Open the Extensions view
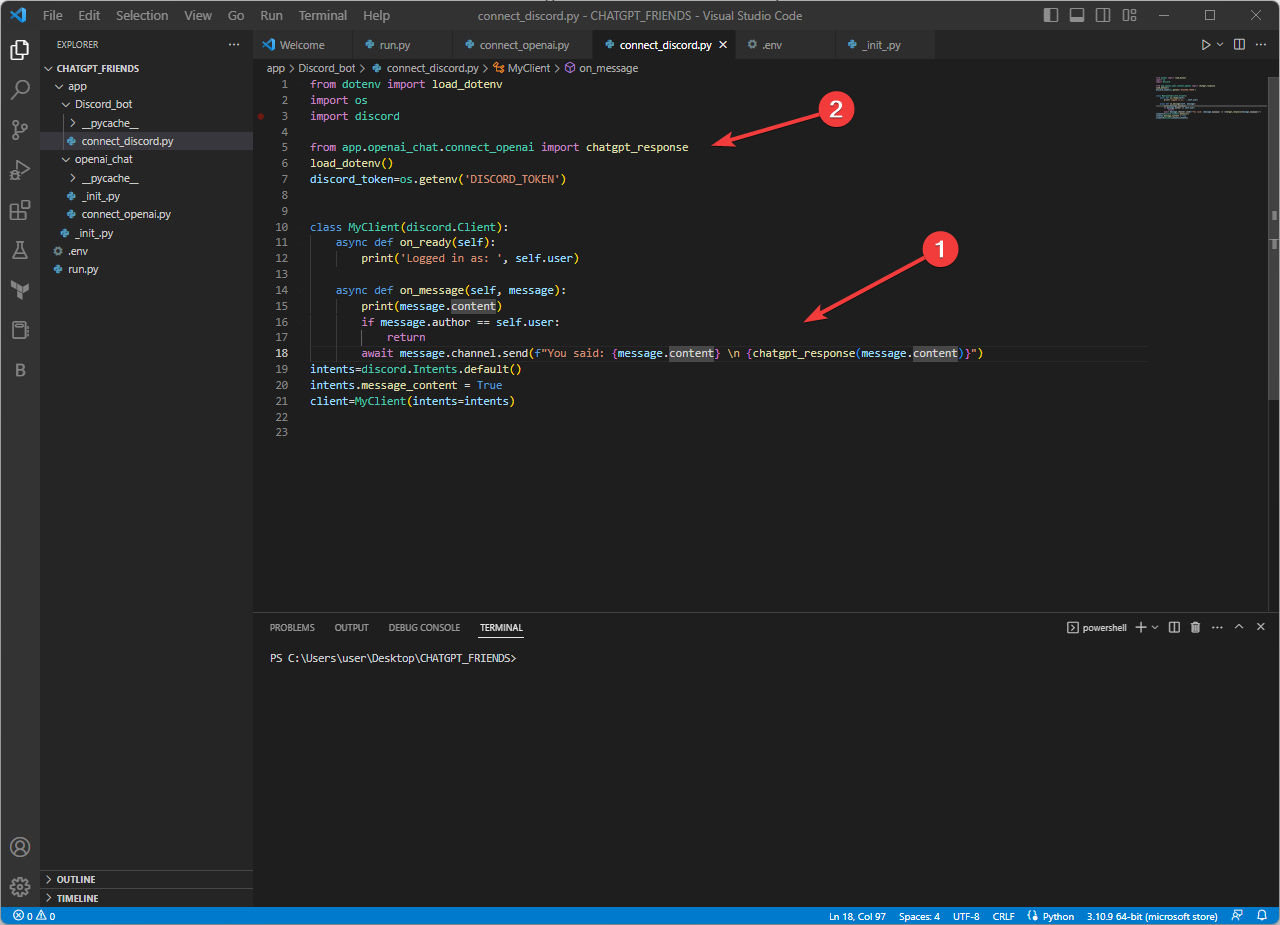Image resolution: width=1280 pixels, height=925 pixels. pyautogui.click(x=19, y=210)
